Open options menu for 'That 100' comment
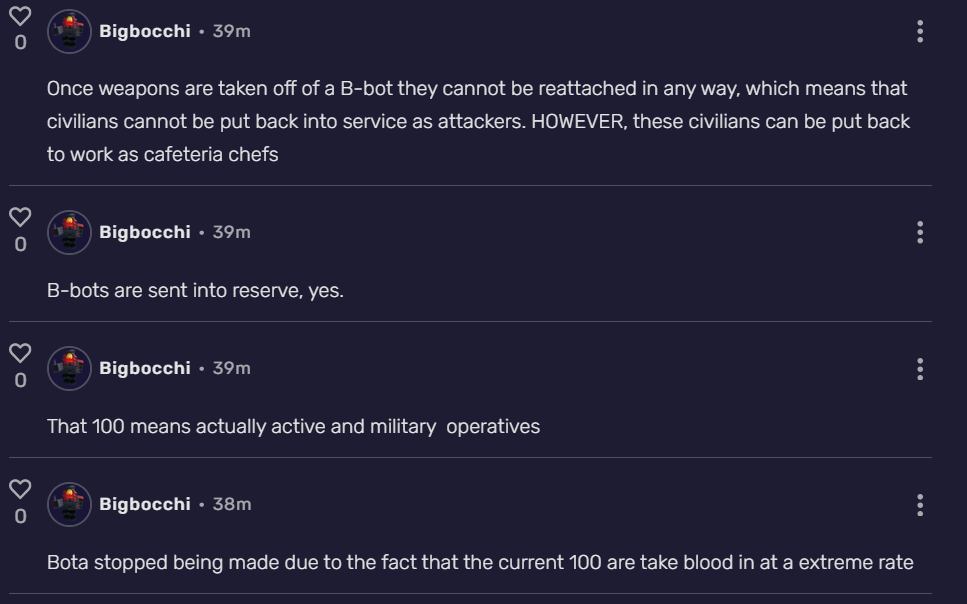 point(920,369)
